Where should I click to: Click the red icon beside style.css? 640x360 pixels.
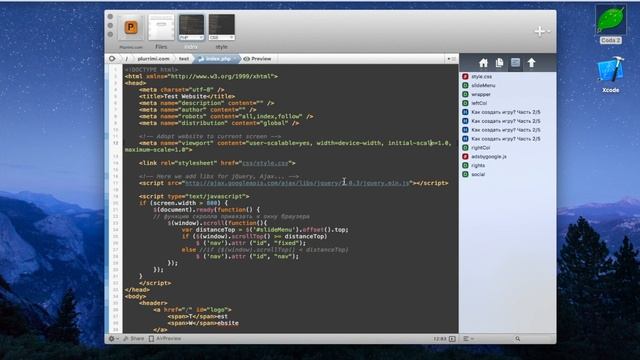click(465, 76)
